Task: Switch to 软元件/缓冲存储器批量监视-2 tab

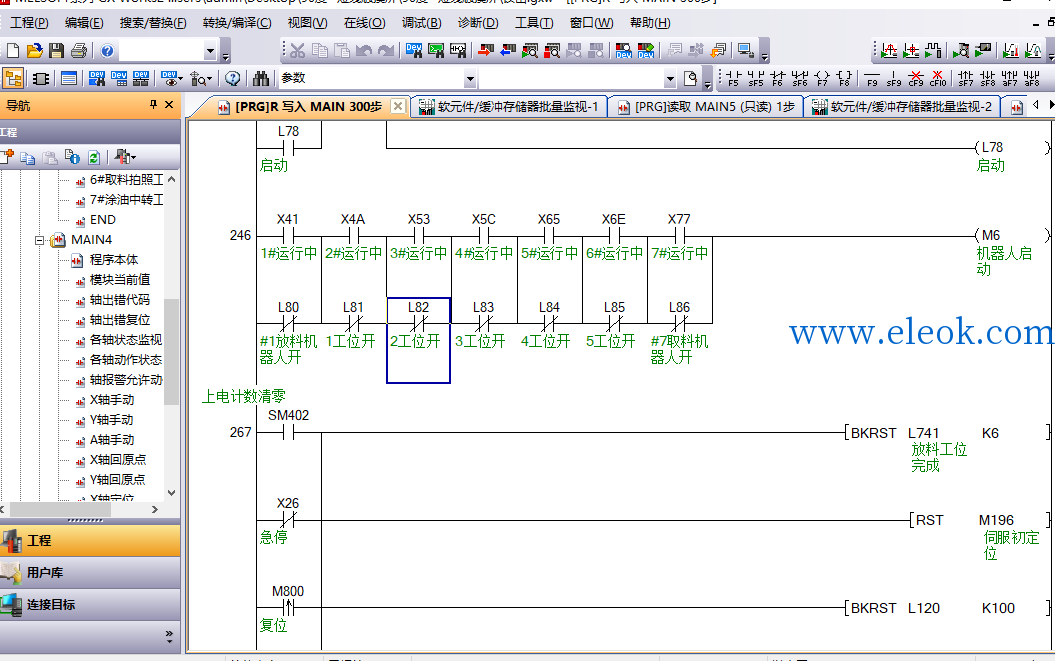Action: coord(902,106)
